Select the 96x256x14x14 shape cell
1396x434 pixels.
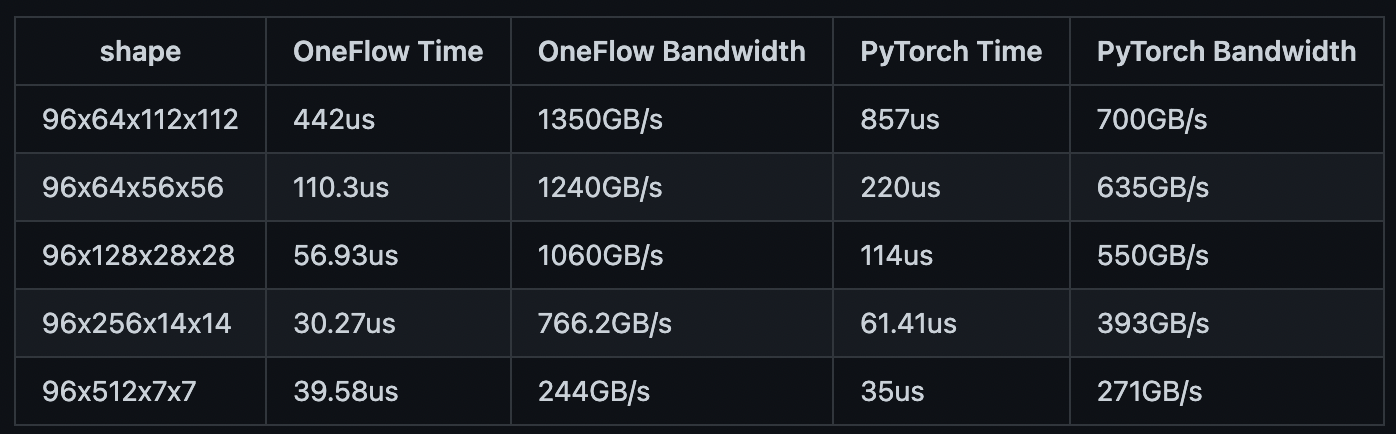[x=136, y=324]
